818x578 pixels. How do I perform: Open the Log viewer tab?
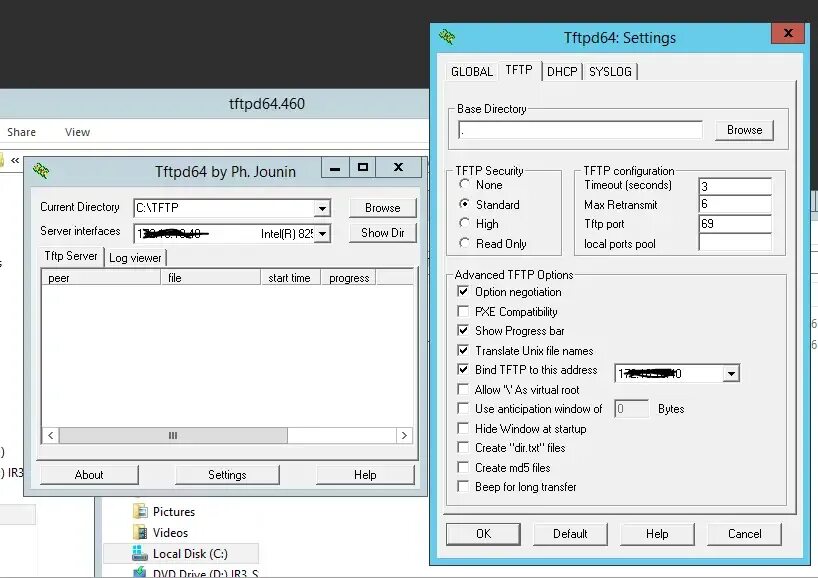click(135, 258)
